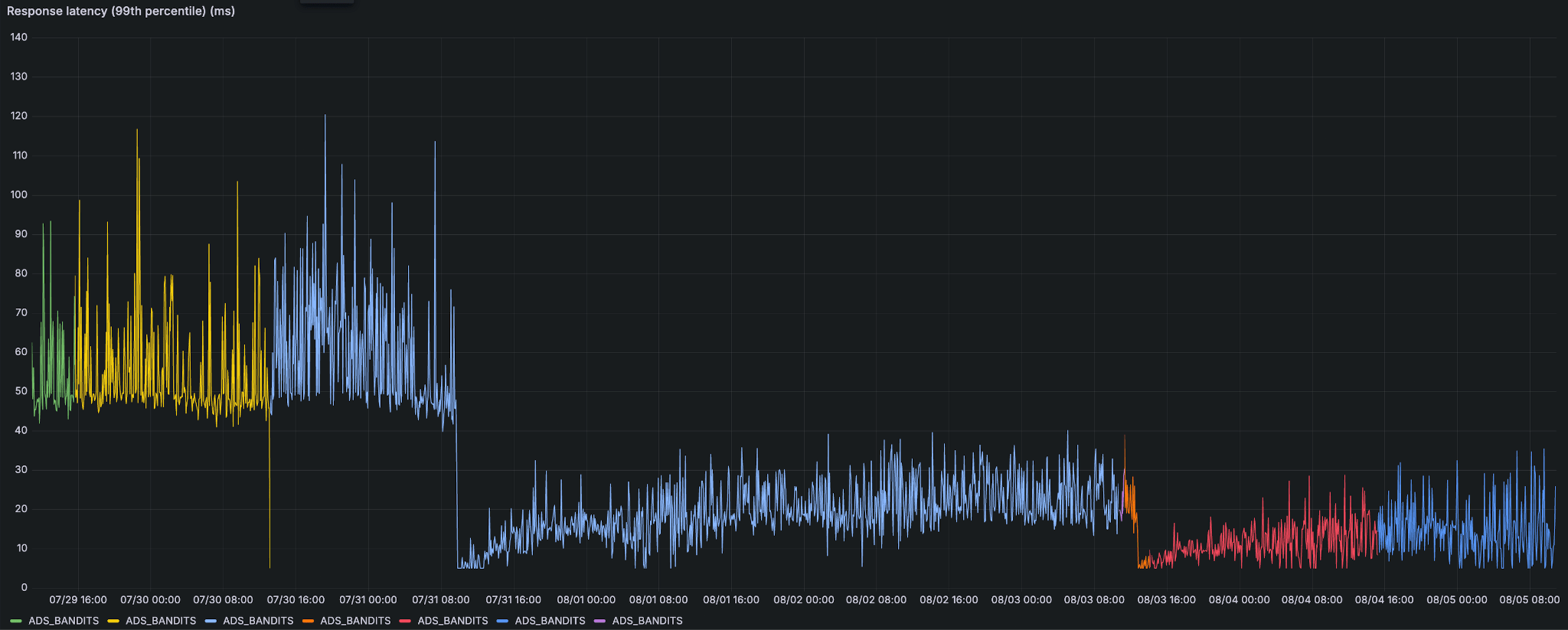
Task: Click the 08/01 00:00 time axis label
Action: coord(586,600)
